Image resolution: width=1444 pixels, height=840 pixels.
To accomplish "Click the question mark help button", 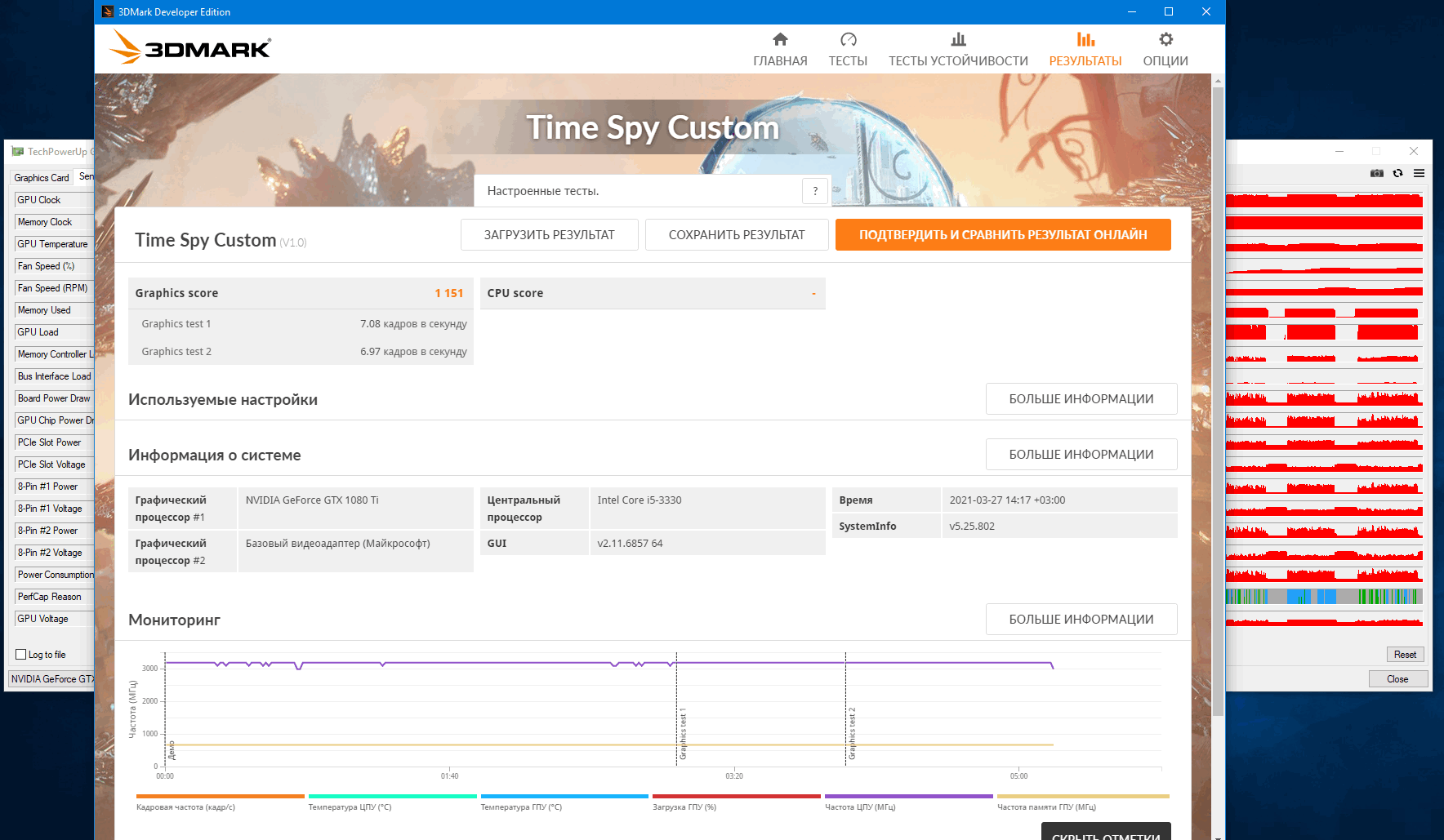I will 815,191.
